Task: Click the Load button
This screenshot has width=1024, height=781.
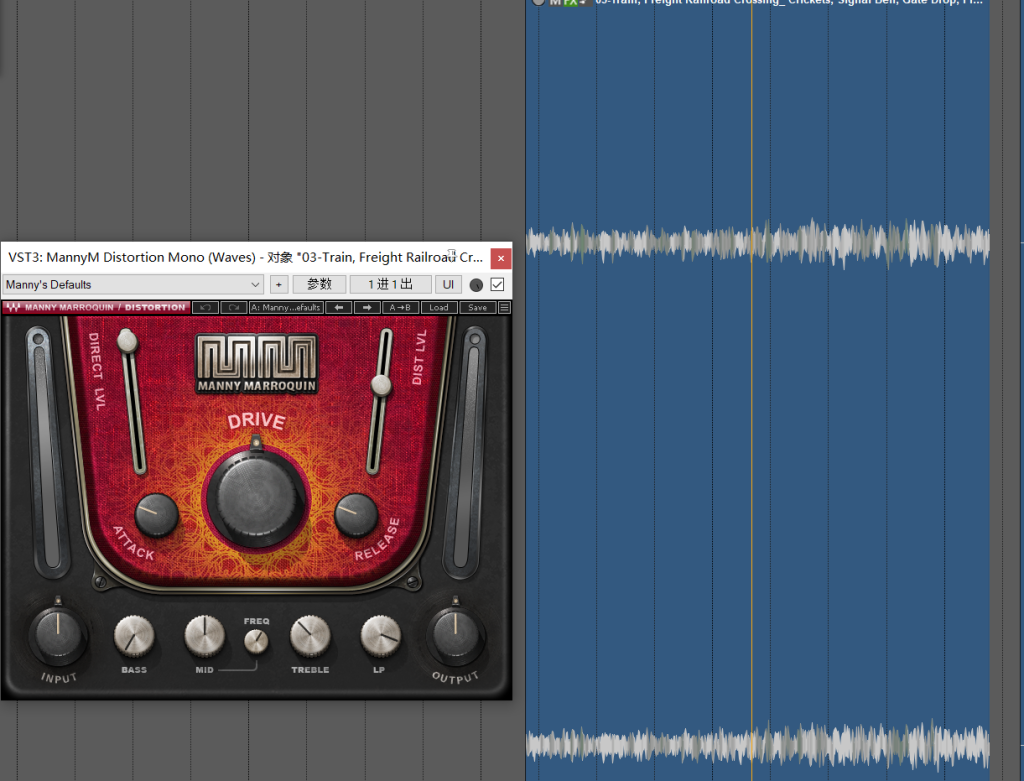Action: [439, 308]
